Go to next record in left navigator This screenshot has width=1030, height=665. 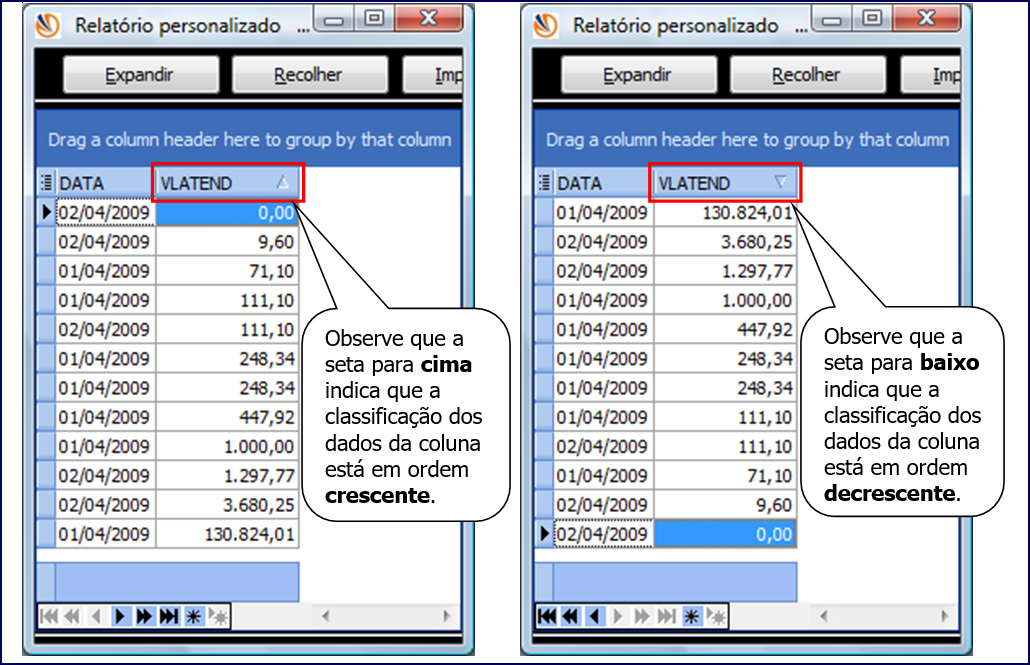pyautogui.click(x=120, y=616)
